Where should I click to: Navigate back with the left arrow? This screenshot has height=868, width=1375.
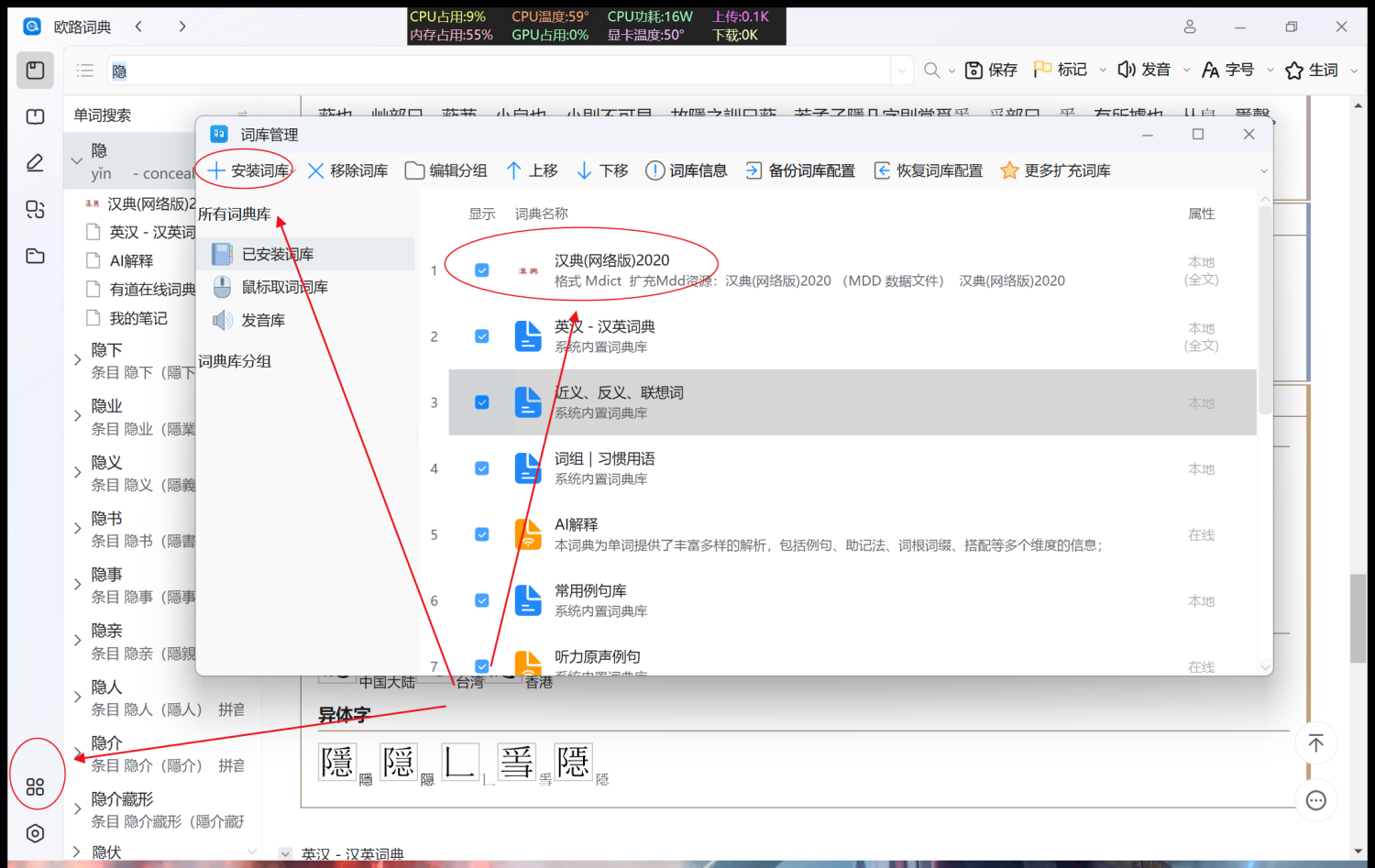[x=138, y=27]
